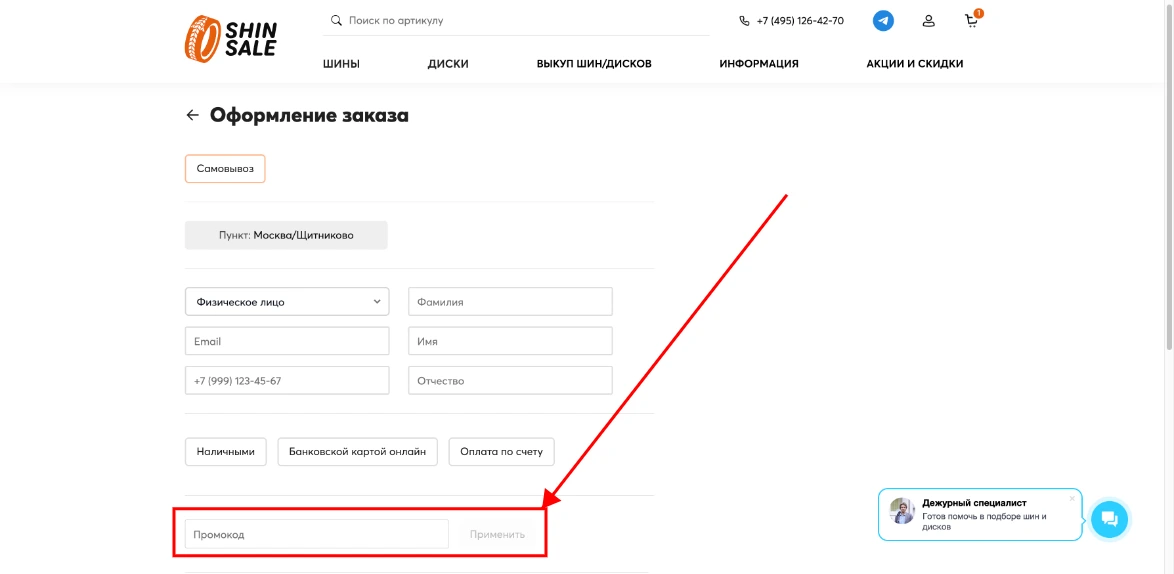Open the Telegram contact icon
This screenshot has height=574, width=1174.
883,21
